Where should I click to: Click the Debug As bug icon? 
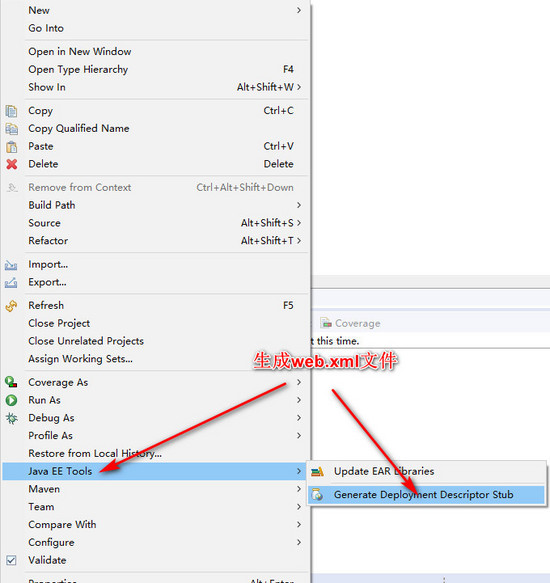coord(11,418)
